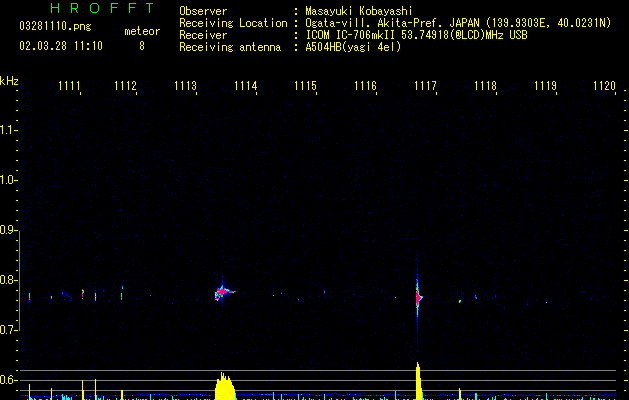Image resolution: width=629 pixels, height=400 pixels.
Task: Click the meteor count value 8
Action: click(x=142, y=46)
